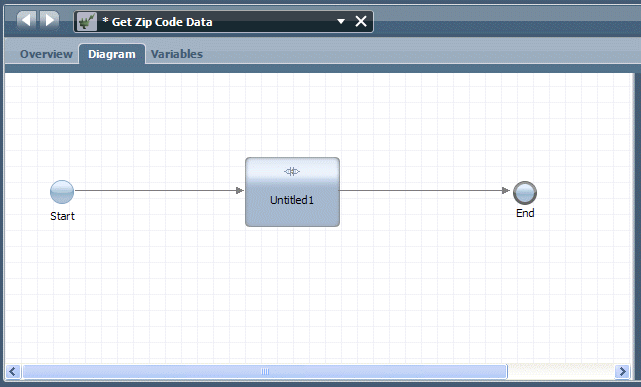Select the End event circle

click(525, 193)
